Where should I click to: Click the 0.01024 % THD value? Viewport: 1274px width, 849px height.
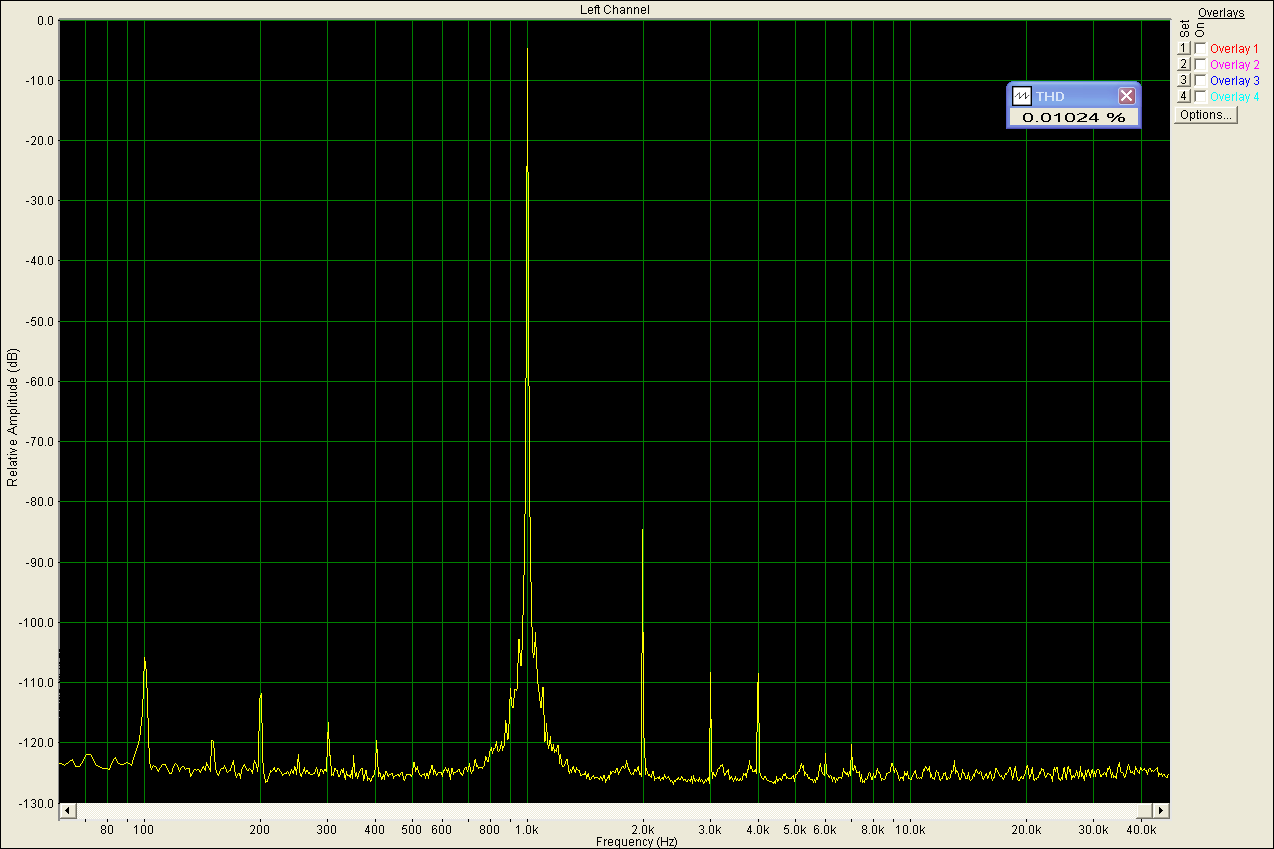click(1073, 117)
